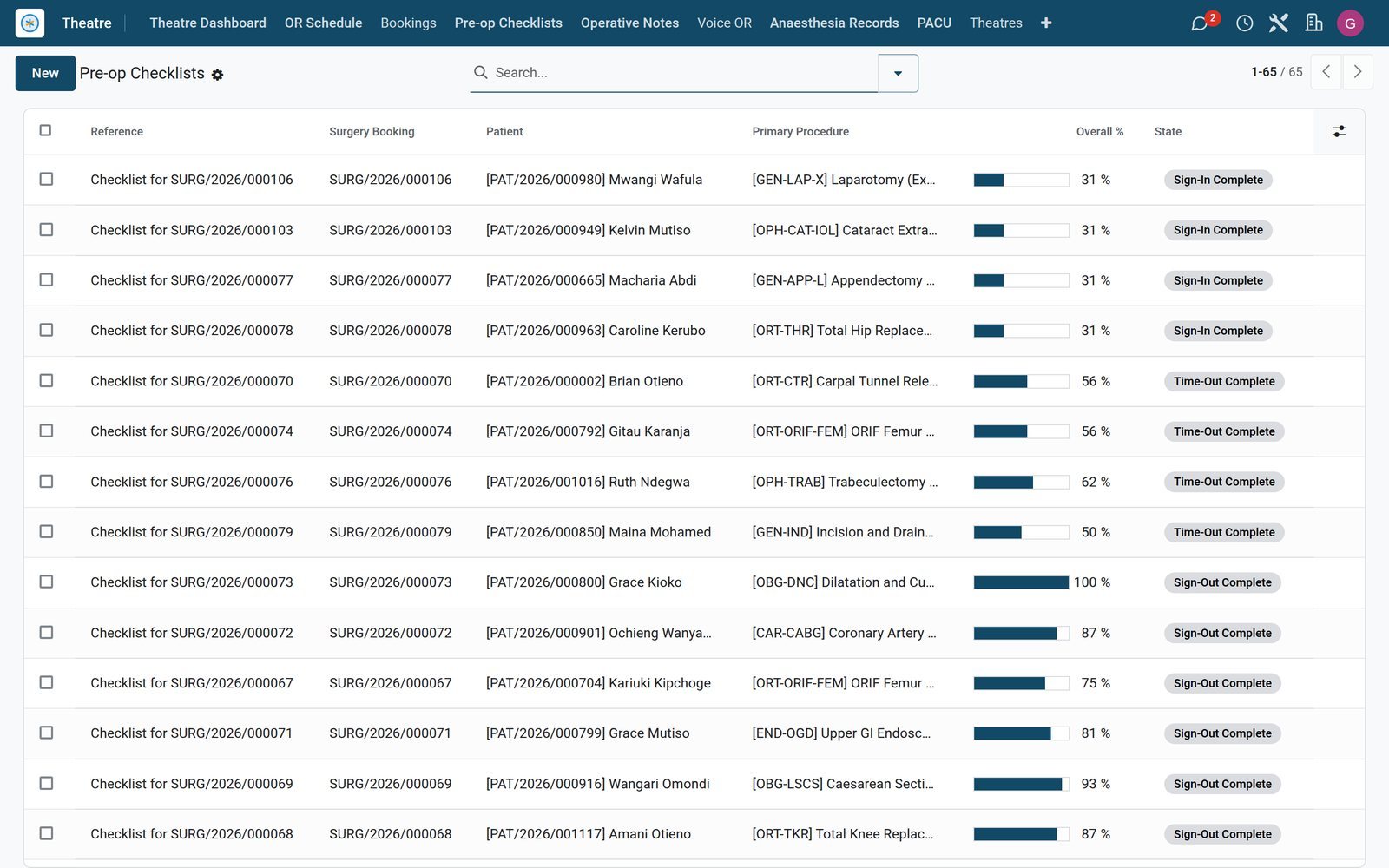Click the New button

tap(45, 73)
